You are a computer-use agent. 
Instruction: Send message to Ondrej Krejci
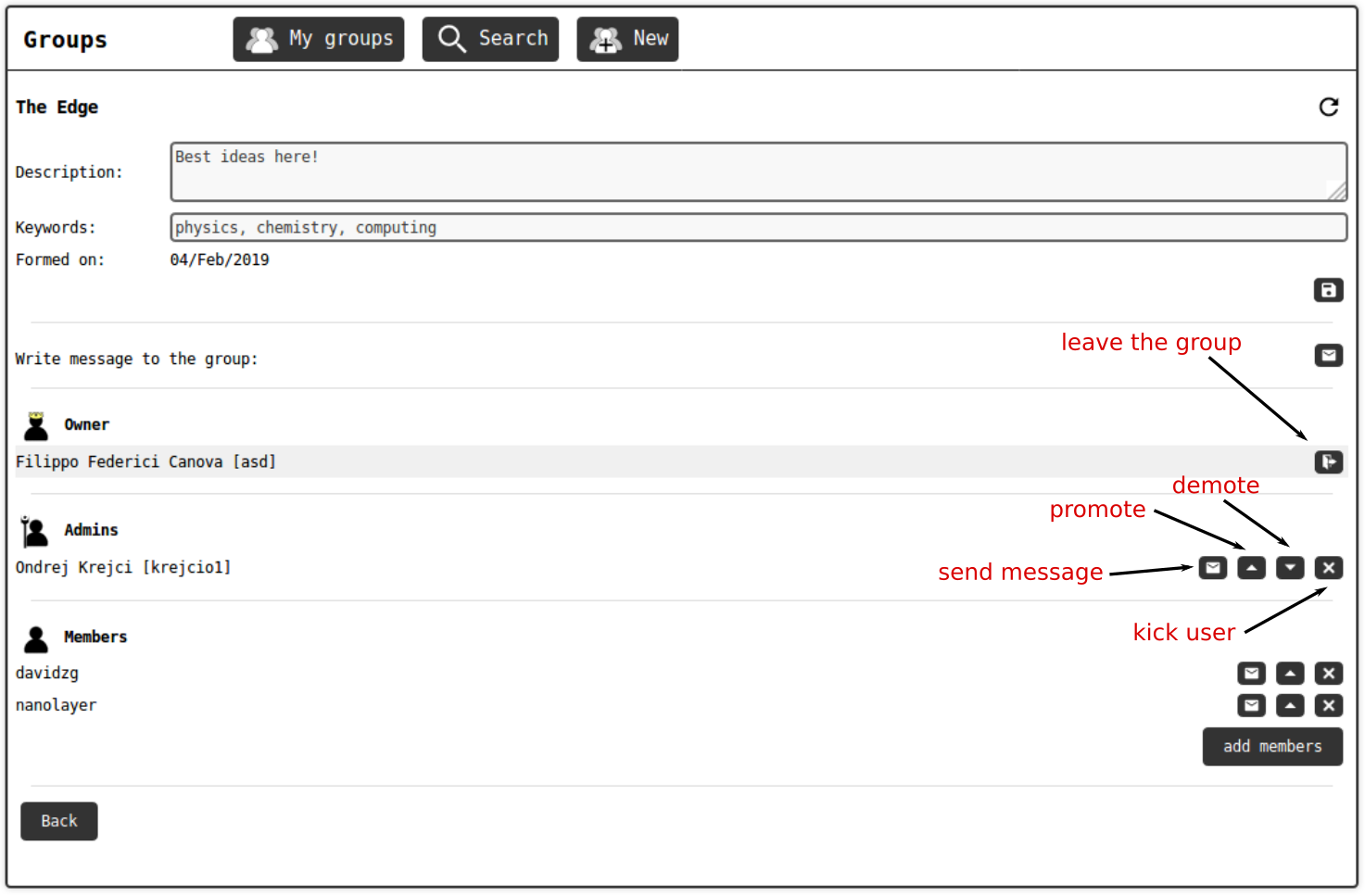[1212, 568]
